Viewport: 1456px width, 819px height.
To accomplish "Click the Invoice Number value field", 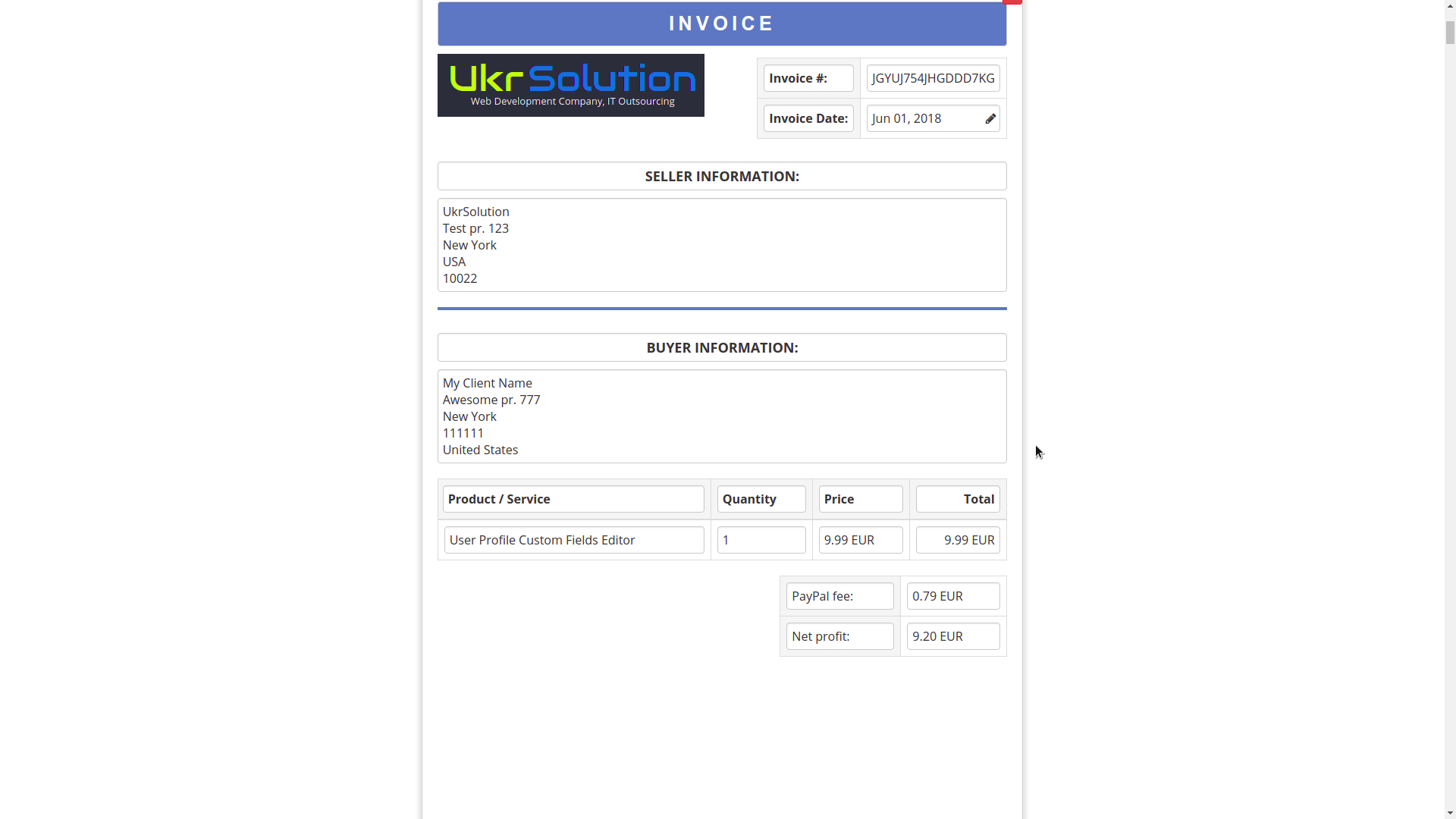I will pyautogui.click(x=933, y=78).
